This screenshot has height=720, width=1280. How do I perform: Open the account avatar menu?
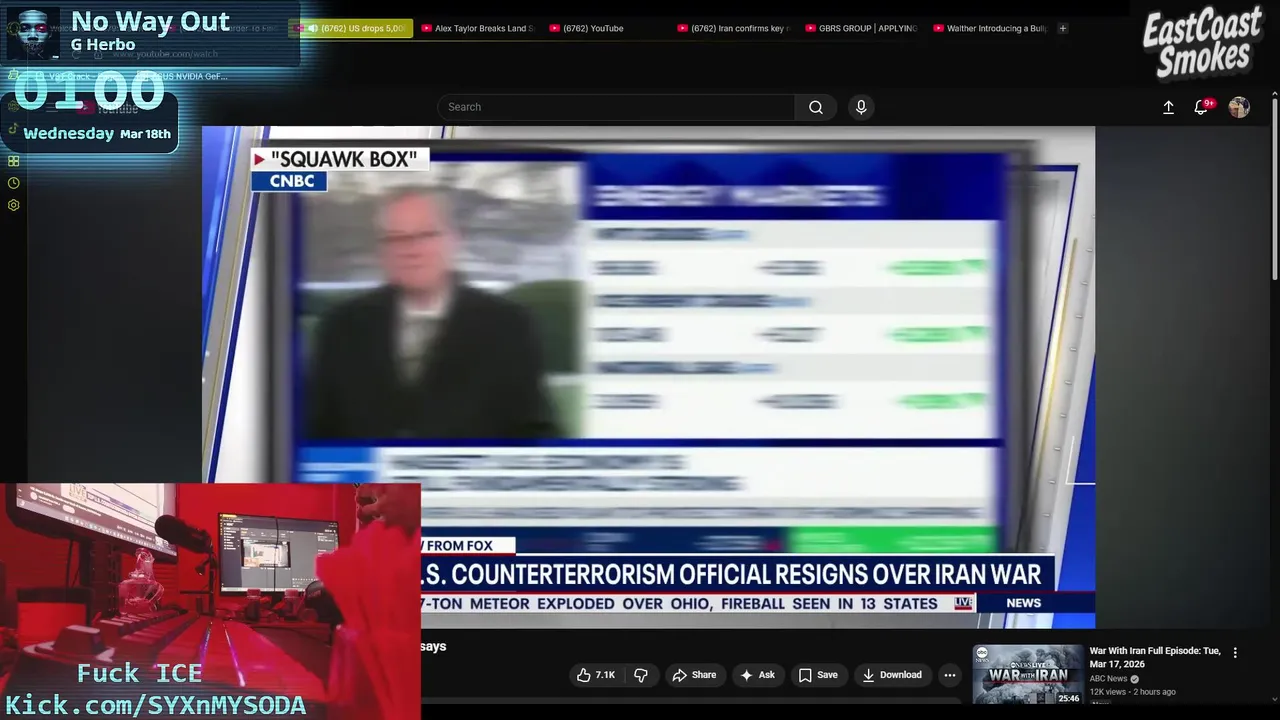[x=1239, y=107]
